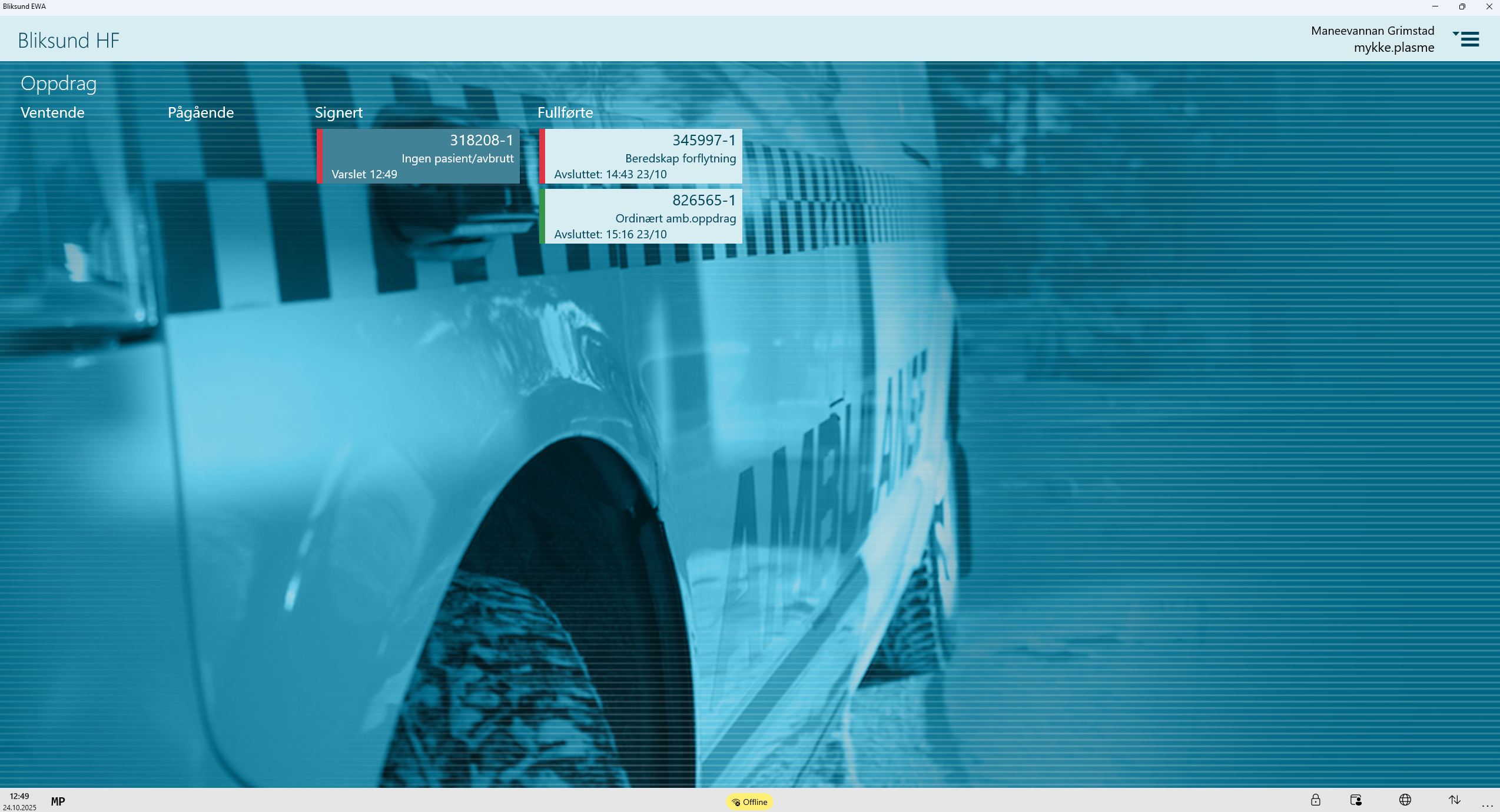This screenshot has width=1500, height=812.
Task: Click the user window icon in status bar
Action: (1356, 800)
